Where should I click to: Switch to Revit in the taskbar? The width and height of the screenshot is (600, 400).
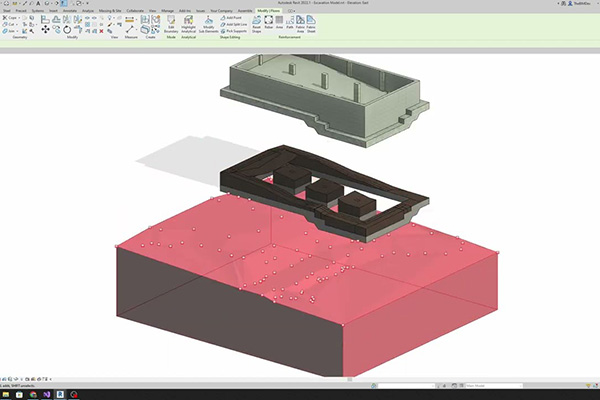[x=60, y=394]
